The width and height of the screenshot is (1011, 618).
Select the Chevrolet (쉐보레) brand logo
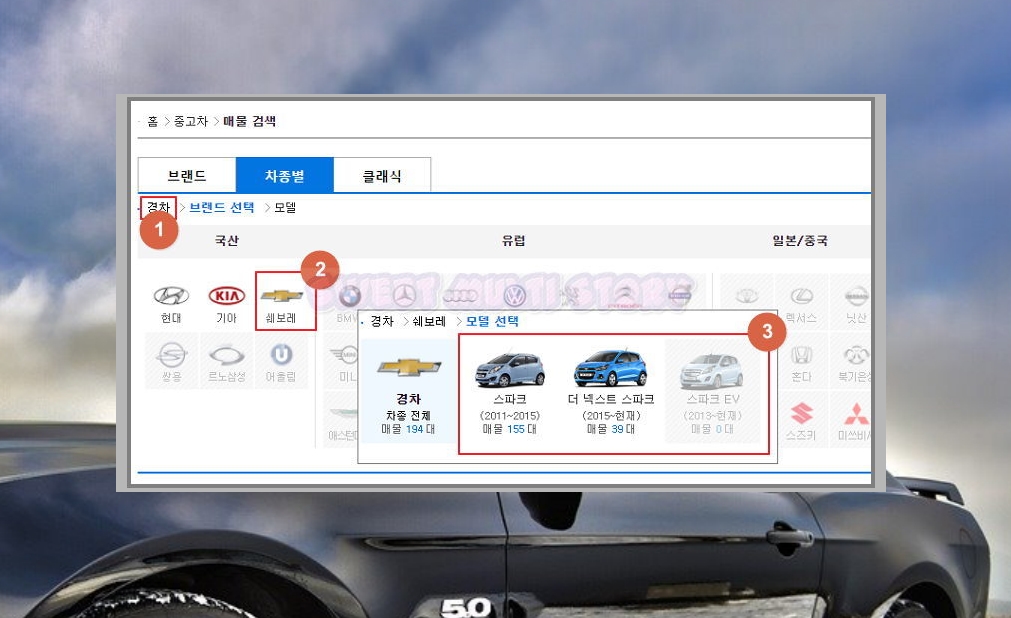282,296
